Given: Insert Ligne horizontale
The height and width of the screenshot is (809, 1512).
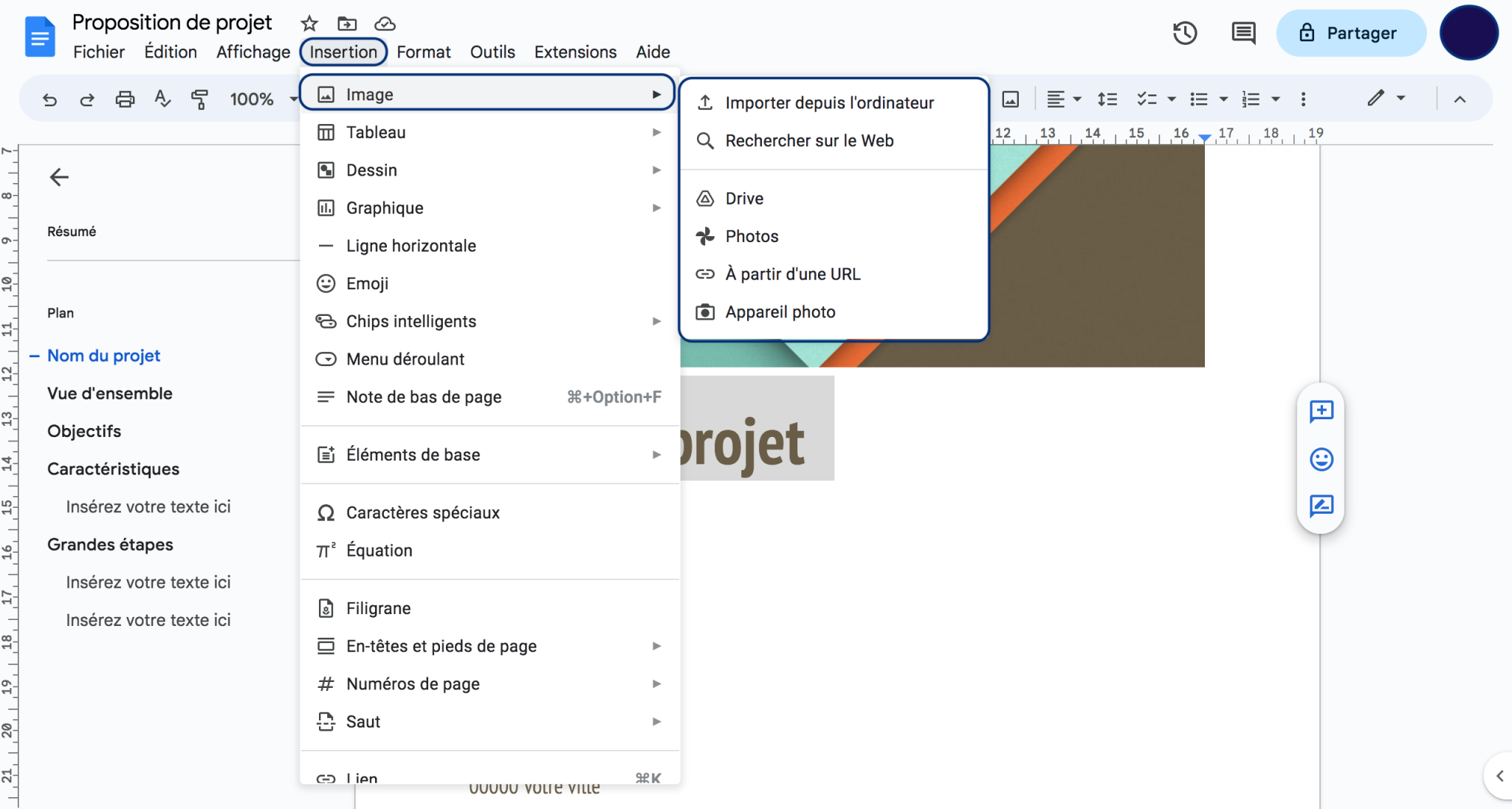Looking at the screenshot, I should [x=489, y=246].
